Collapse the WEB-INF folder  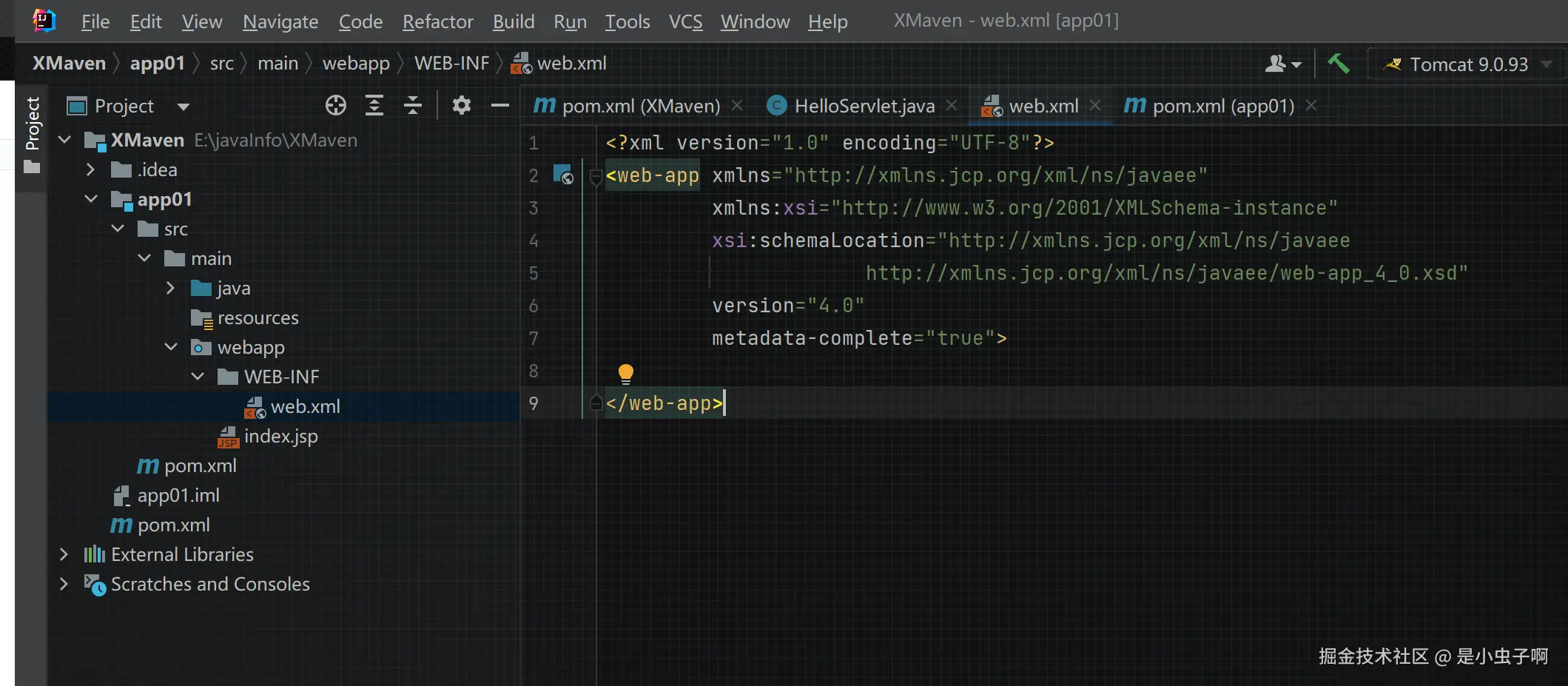point(198,377)
